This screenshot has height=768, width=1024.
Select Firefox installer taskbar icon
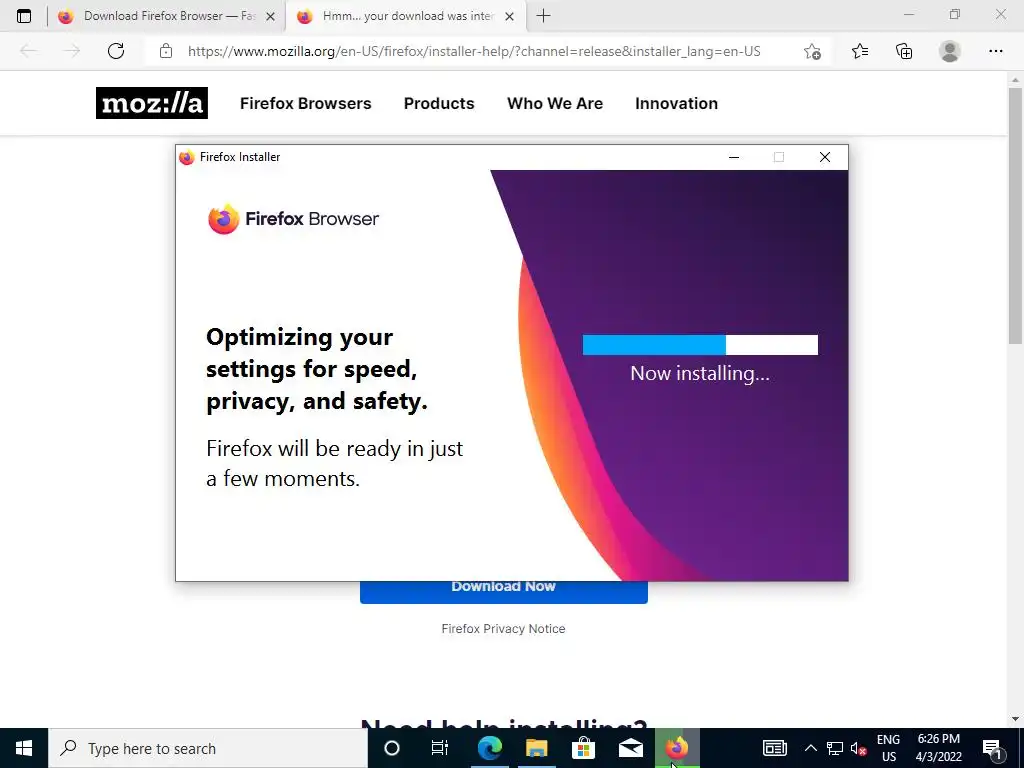click(x=677, y=748)
